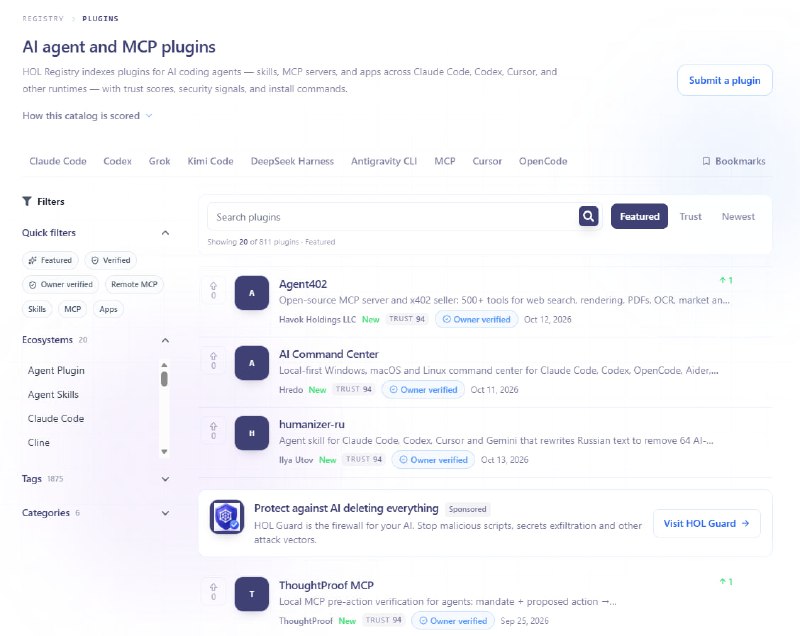The width and height of the screenshot is (800, 636).
Task: Switch to the Claude Code tab
Action: click(x=58, y=161)
